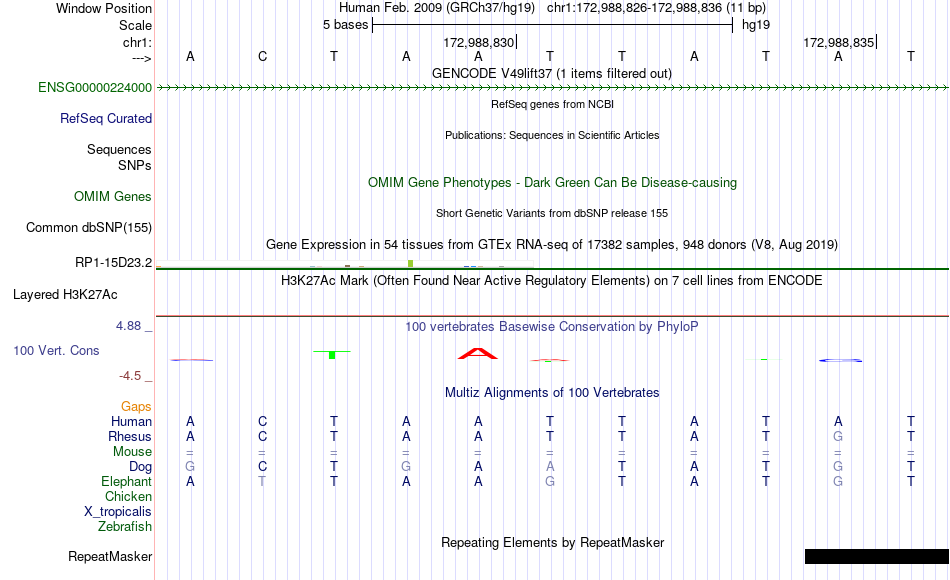The height and width of the screenshot is (580, 950).
Task: Click the Layered H3K27Ac track label
Action: [65, 295]
